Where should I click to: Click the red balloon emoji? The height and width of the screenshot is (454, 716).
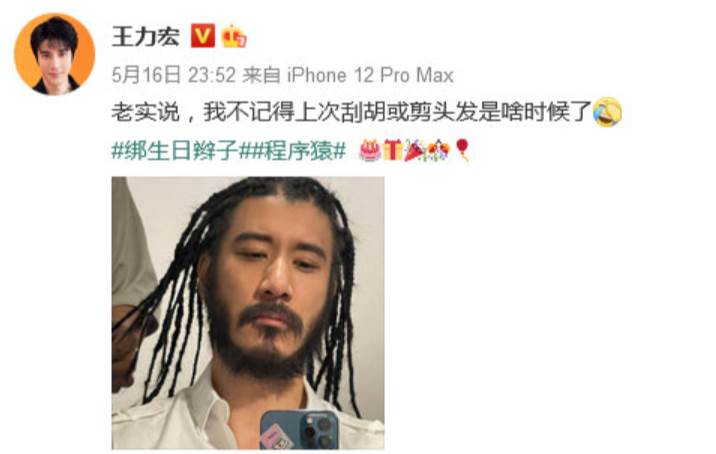click(x=462, y=150)
